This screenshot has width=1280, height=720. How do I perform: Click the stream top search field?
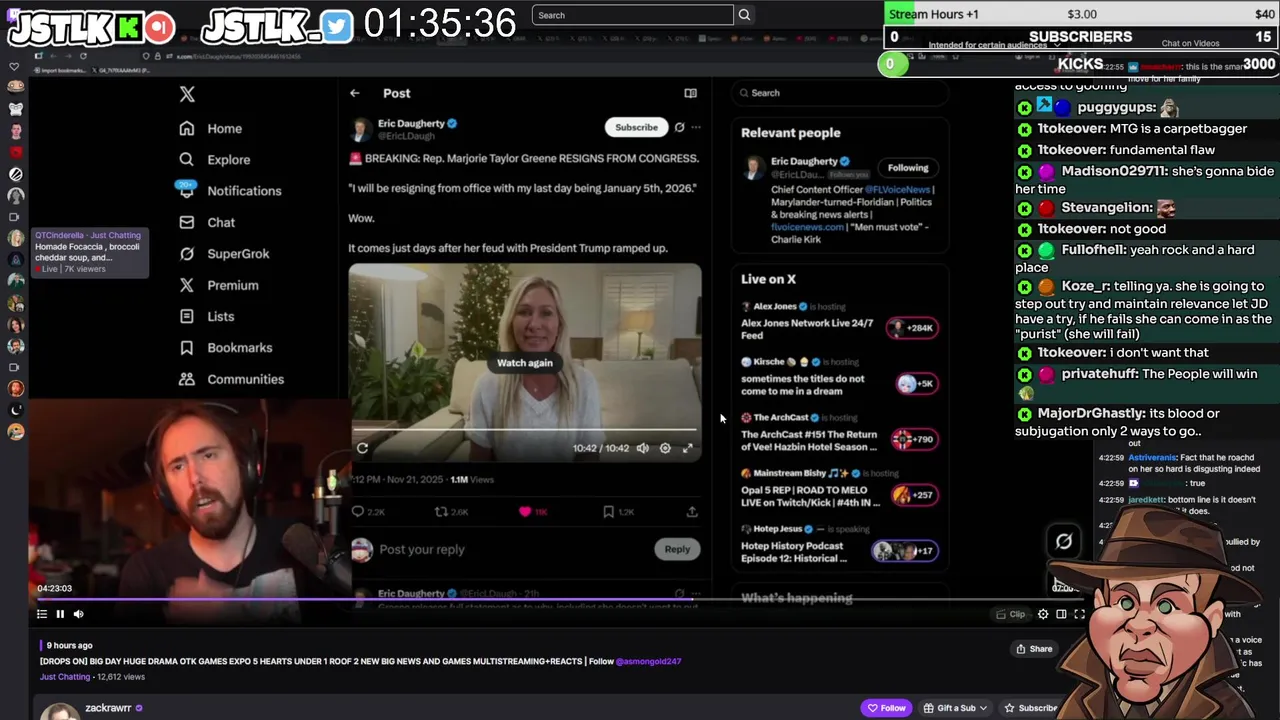(633, 15)
